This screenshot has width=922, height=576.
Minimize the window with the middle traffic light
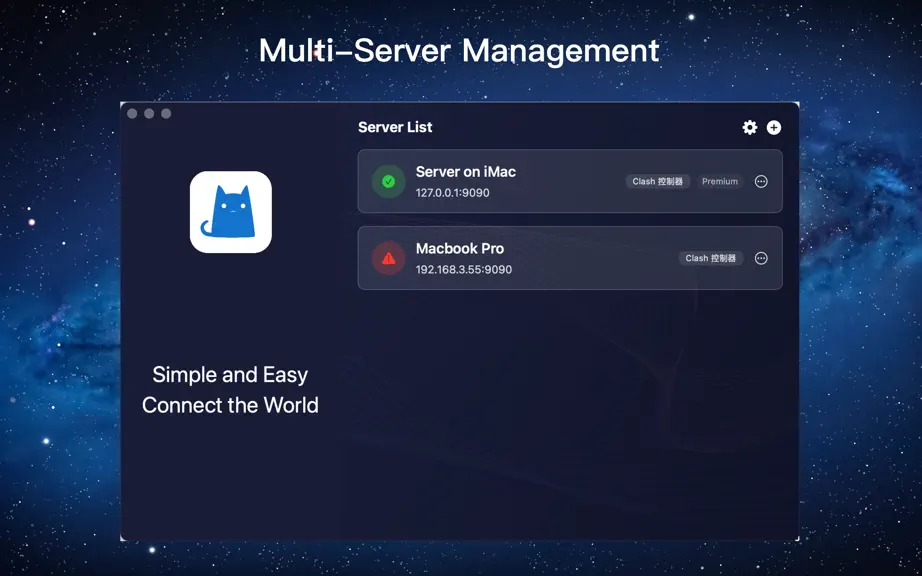pyautogui.click(x=149, y=113)
